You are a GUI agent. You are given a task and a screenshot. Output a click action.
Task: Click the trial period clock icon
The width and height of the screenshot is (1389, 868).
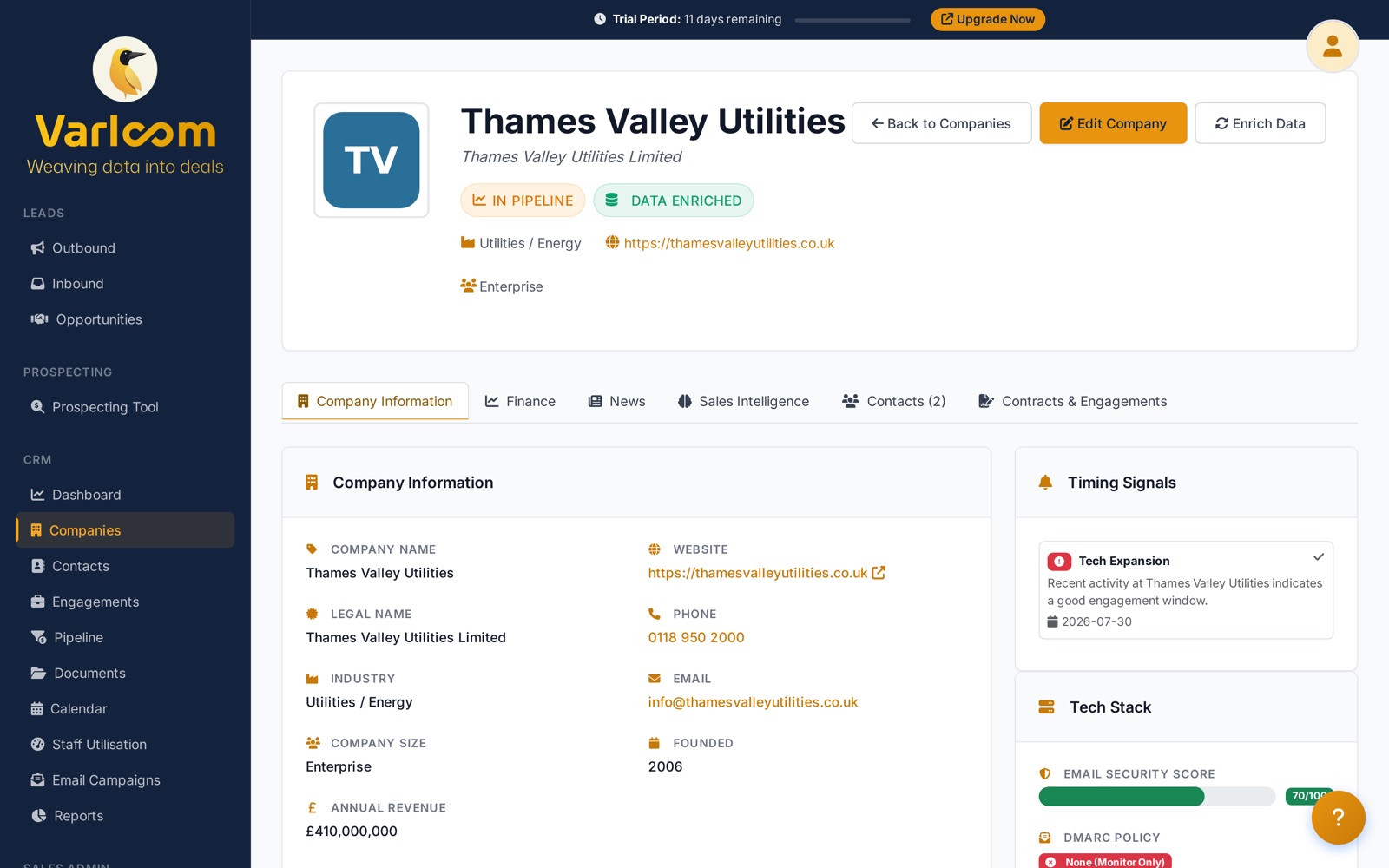tap(600, 19)
